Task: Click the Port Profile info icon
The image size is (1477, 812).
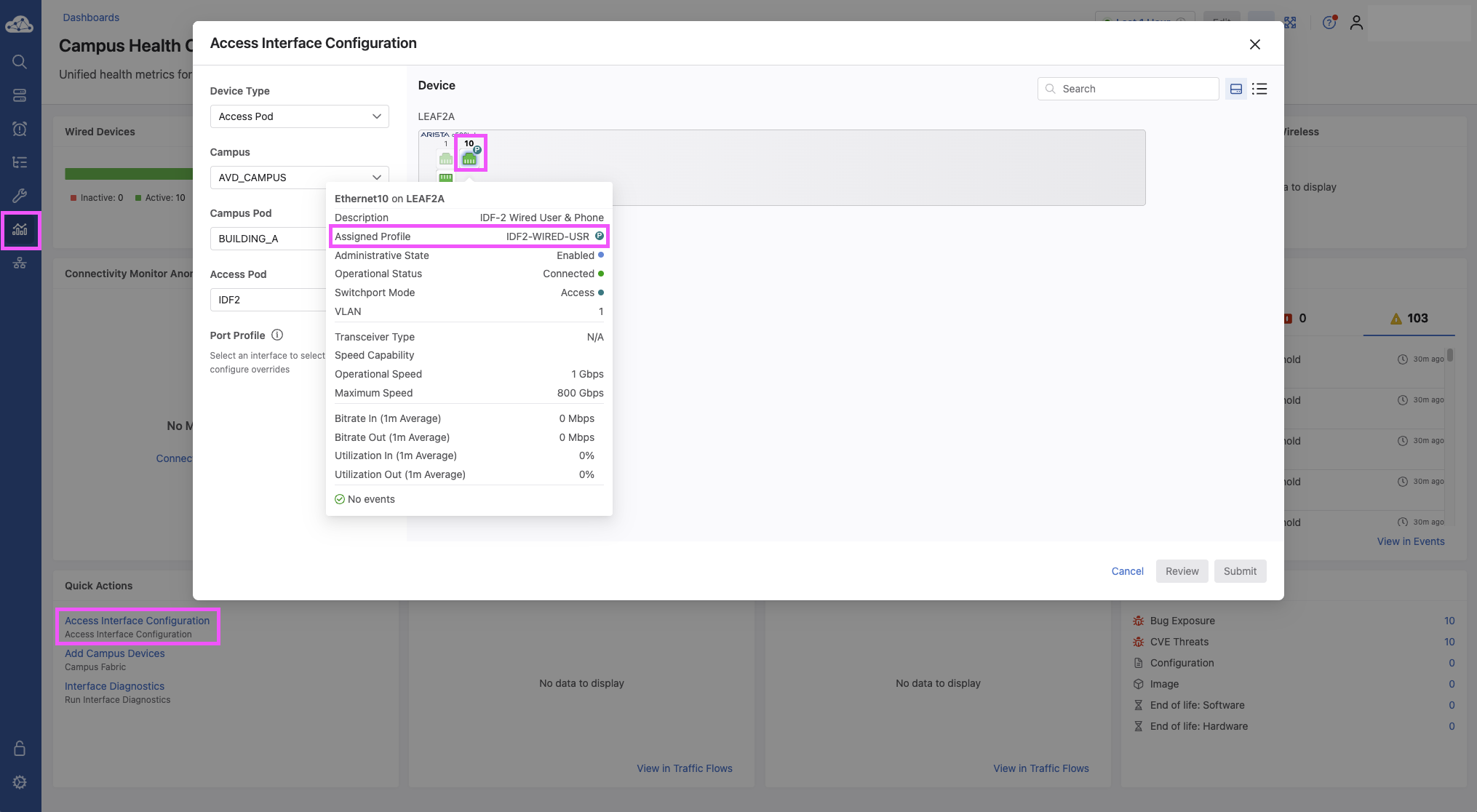Action: 277,335
